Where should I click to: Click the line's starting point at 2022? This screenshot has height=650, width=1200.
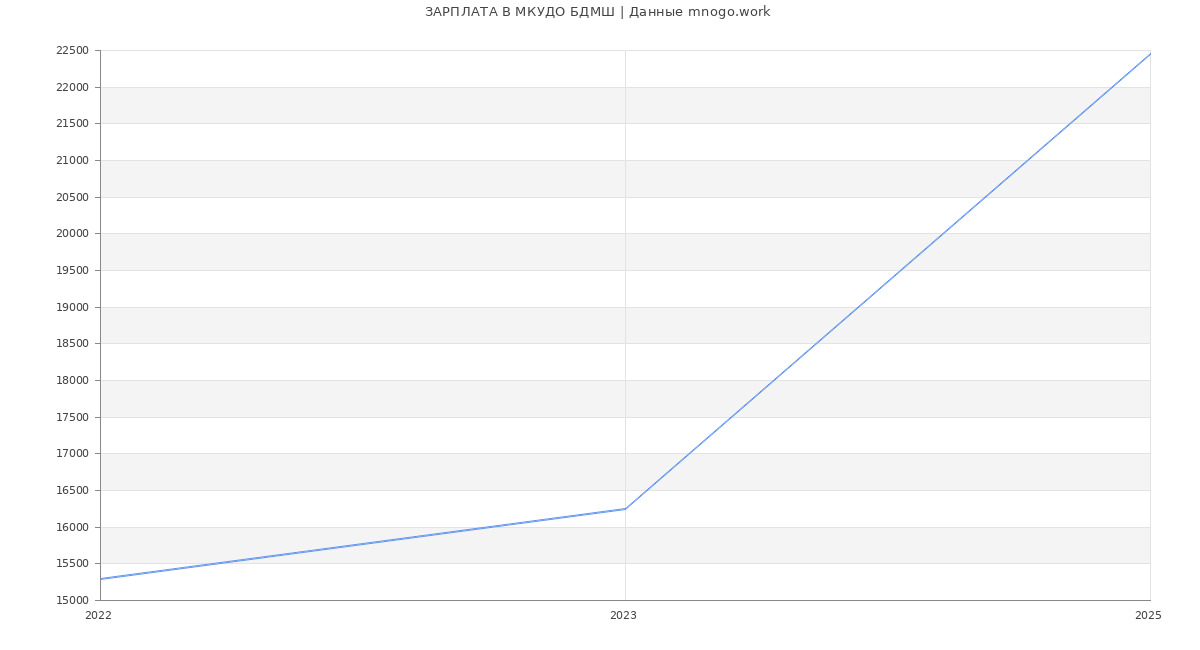(x=101, y=579)
